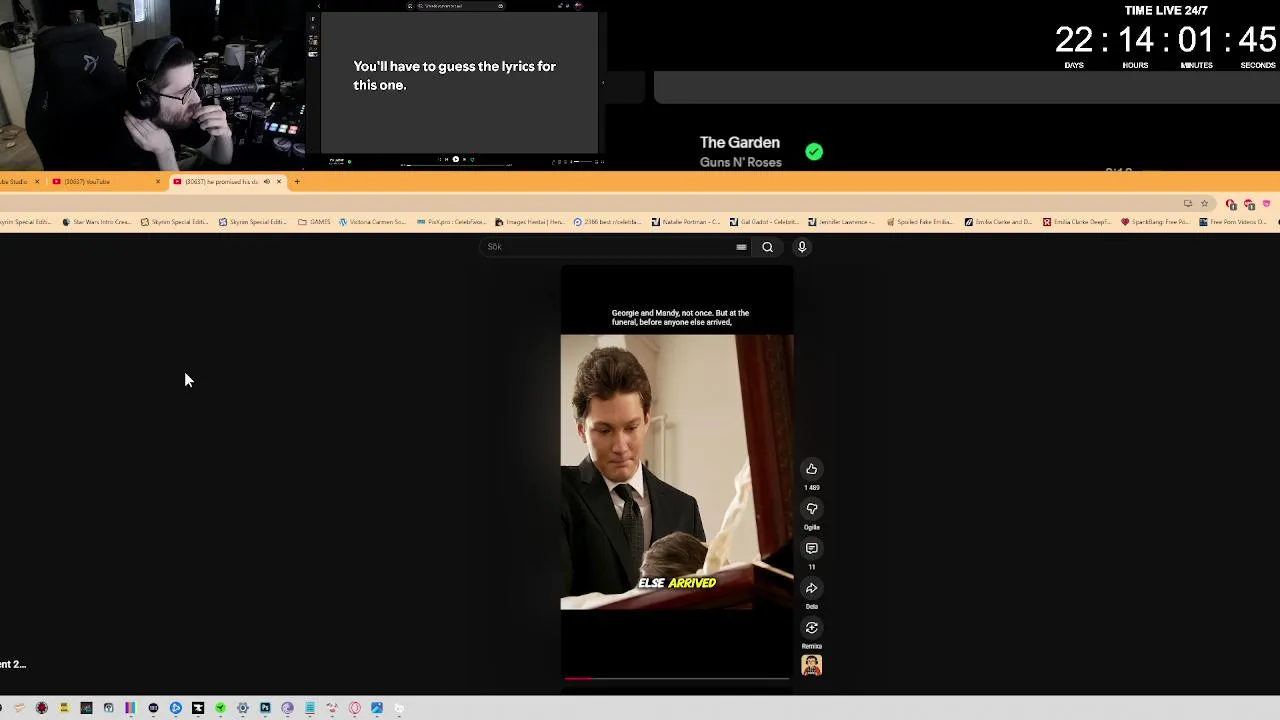Expand the GAMES bookmark folder
Image resolution: width=1280 pixels, height=720 pixels.
pos(314,222)
